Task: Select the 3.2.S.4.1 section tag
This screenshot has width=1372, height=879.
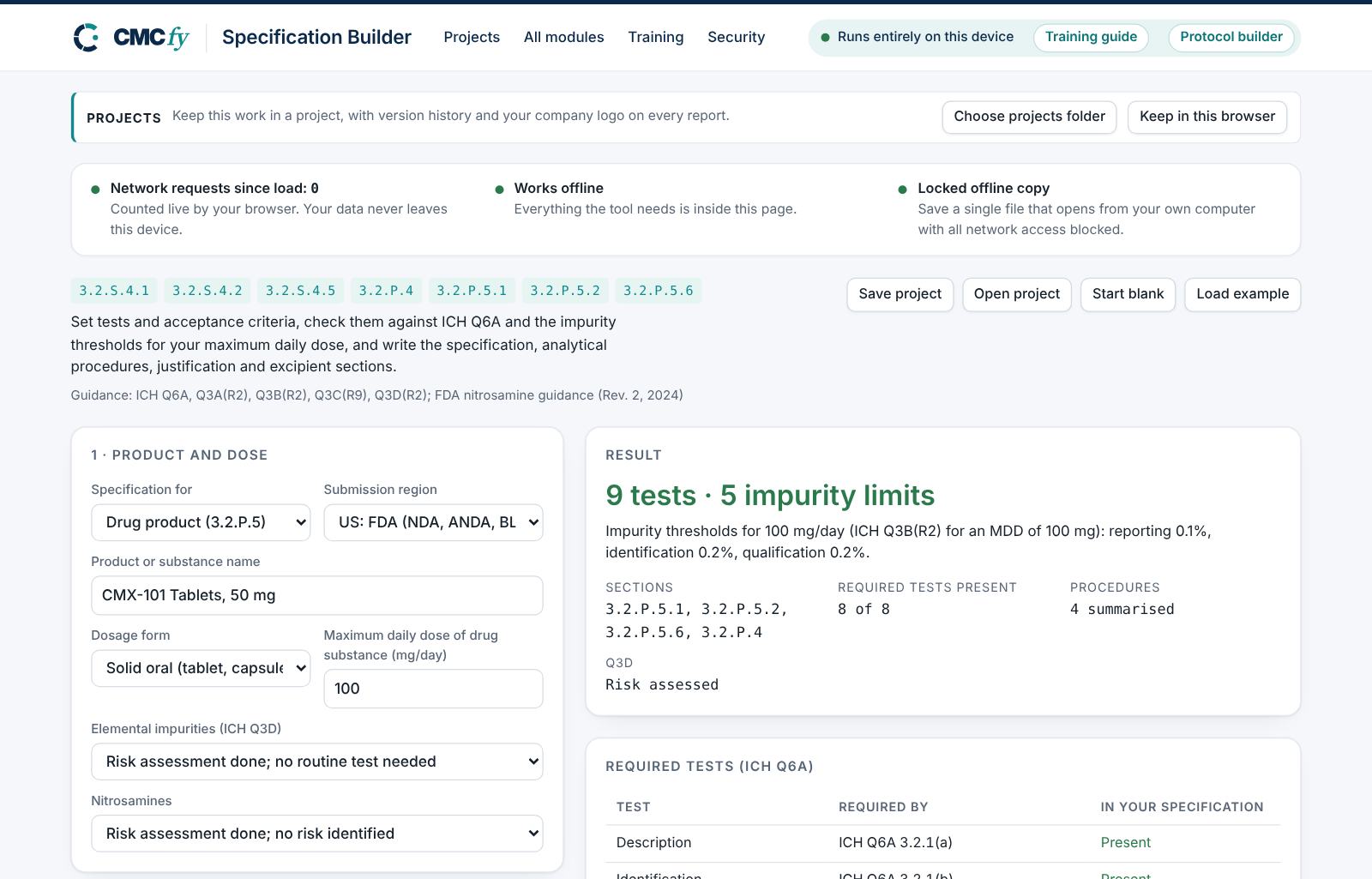Action: 114,291
